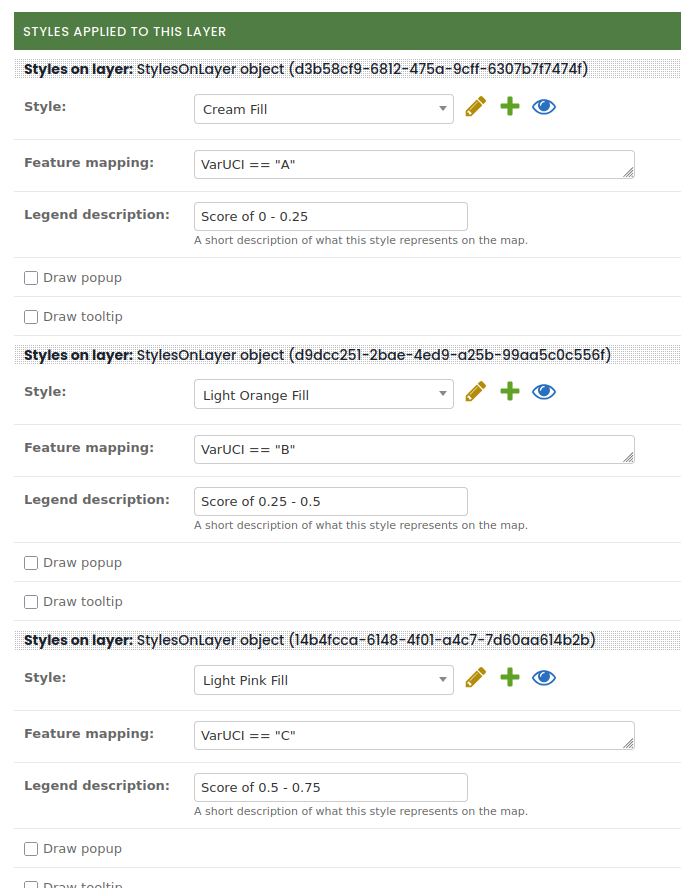Add new style beside Light Pink Fill
The image size is (681, 888).
[510, 678]
